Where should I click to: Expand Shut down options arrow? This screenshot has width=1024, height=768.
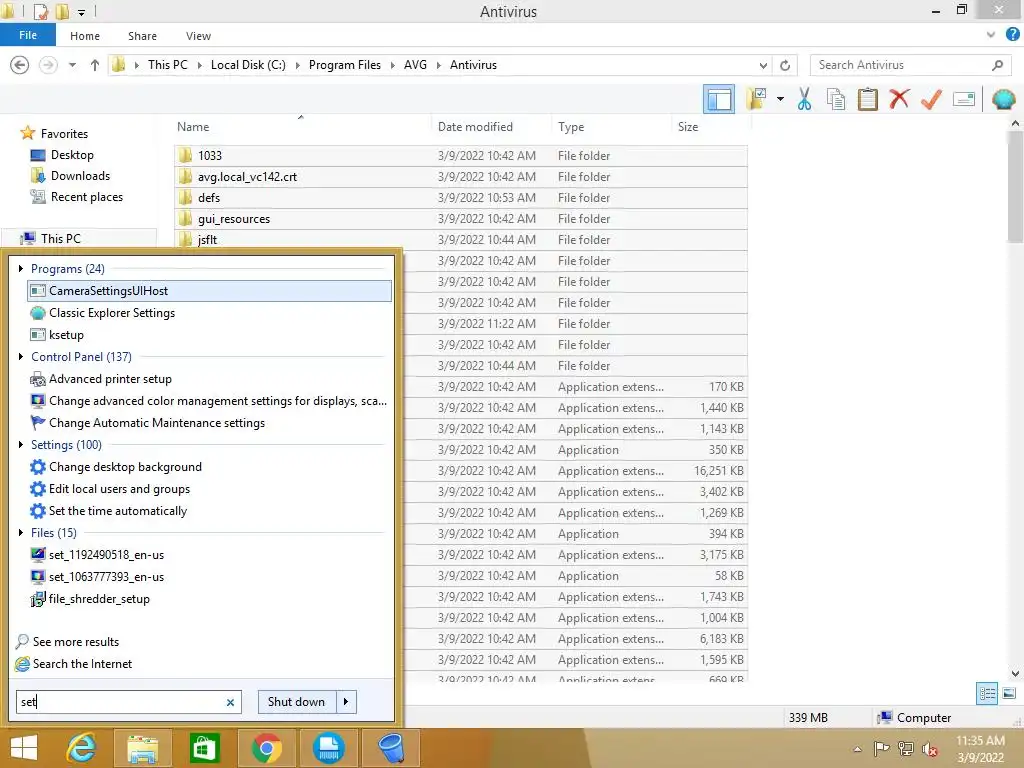pyautogui.click(x=346, y=701)
